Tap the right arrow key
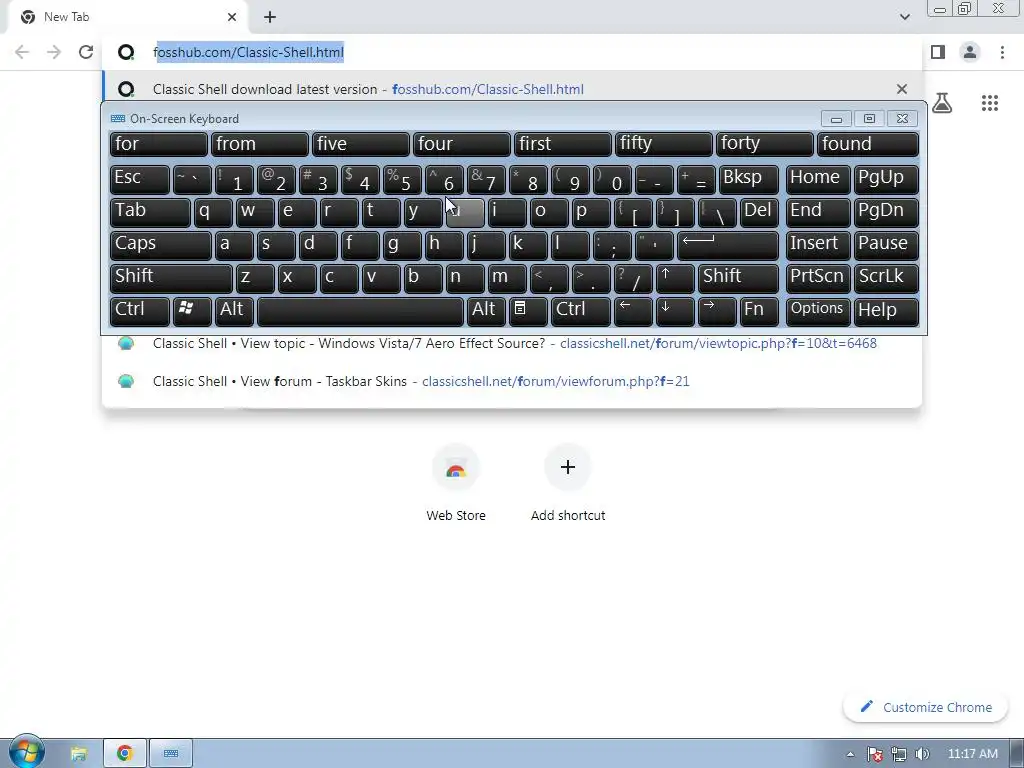Viewport: 1024px width, 768px height. pos(717,311)
